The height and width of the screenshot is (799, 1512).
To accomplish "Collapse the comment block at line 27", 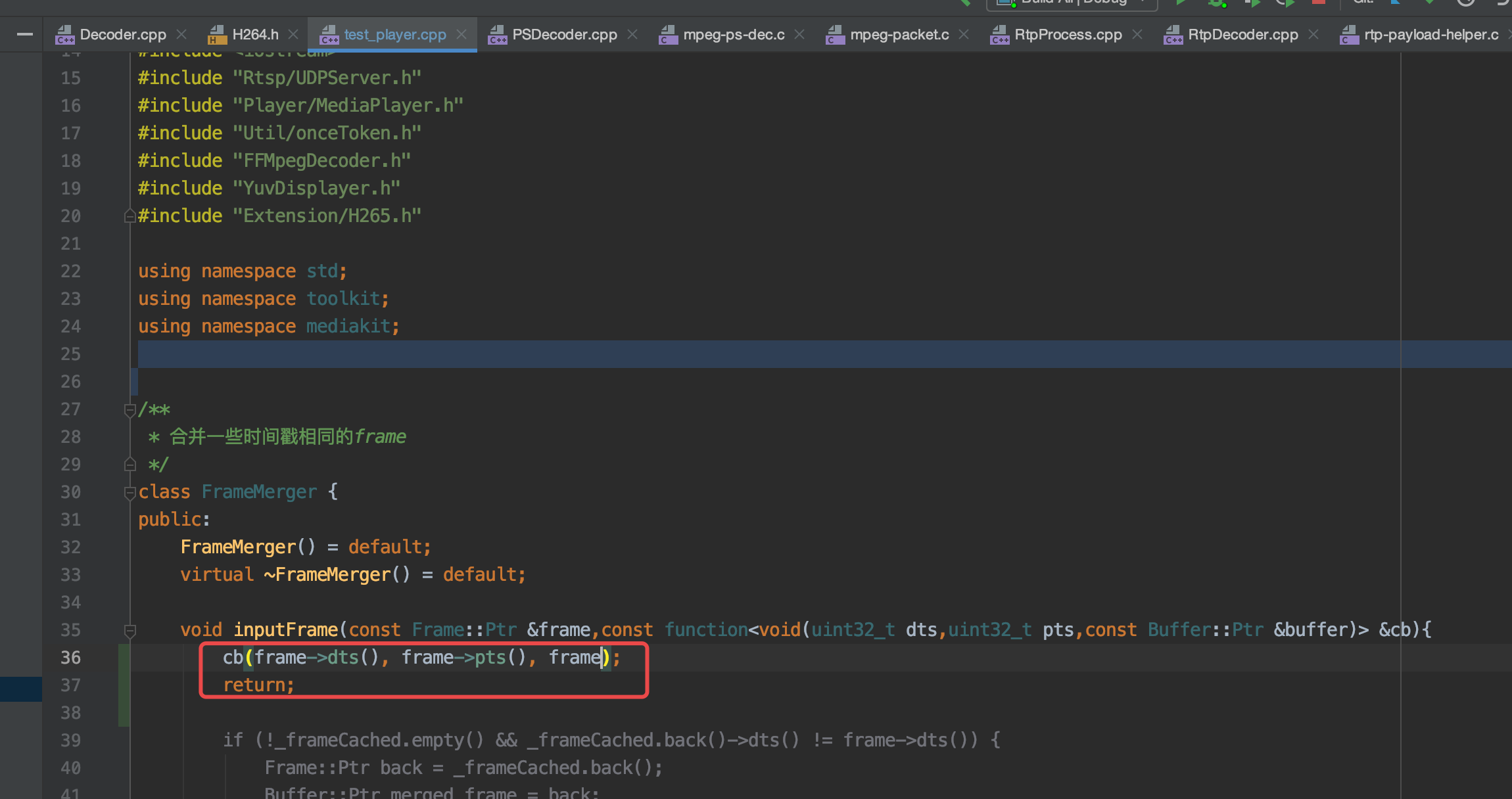I will [130, 409].
